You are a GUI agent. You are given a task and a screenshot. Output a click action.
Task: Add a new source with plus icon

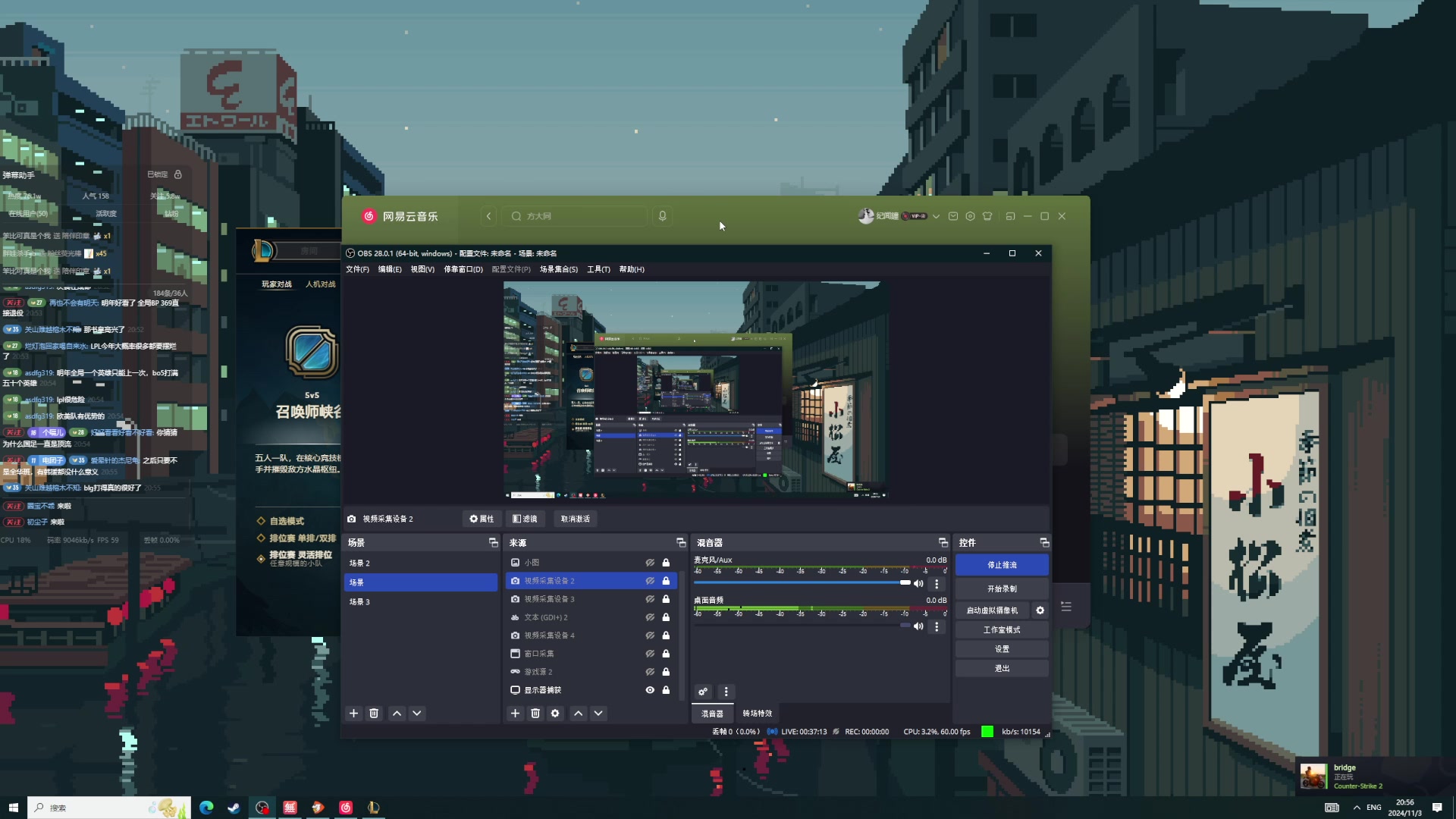(x=515, y=714)
